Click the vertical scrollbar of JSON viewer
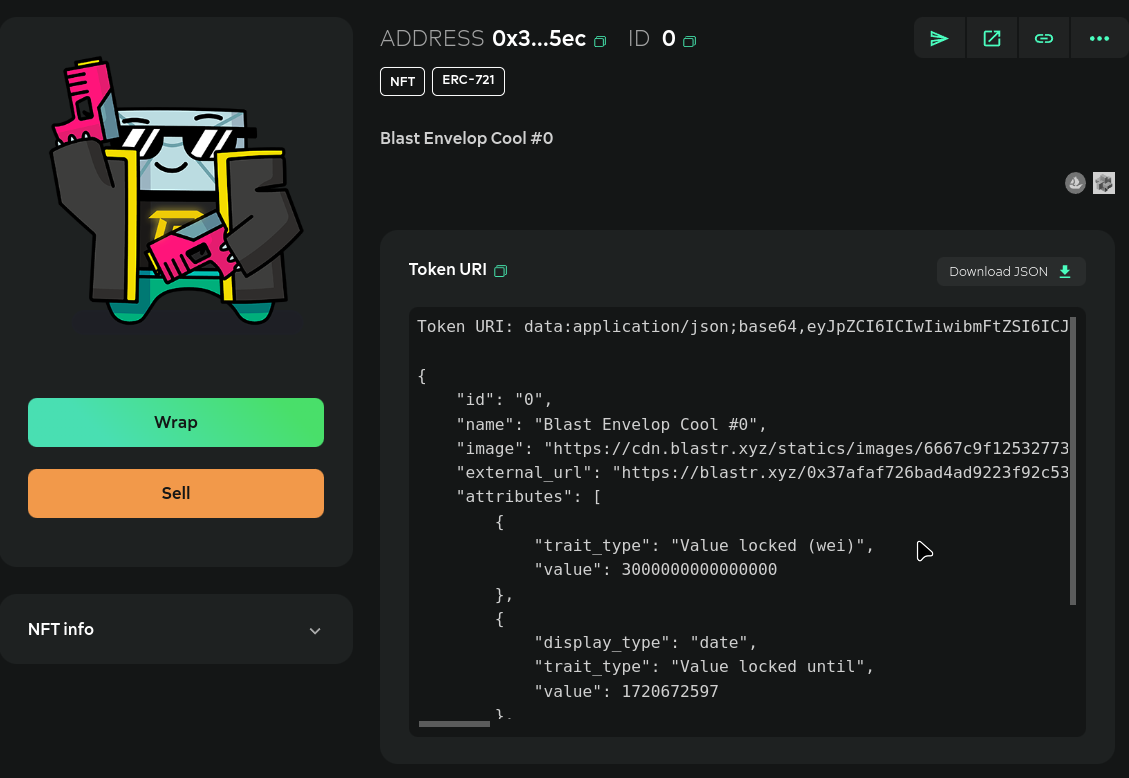Screen dimensions: 1129x778 click(1073, 461)
